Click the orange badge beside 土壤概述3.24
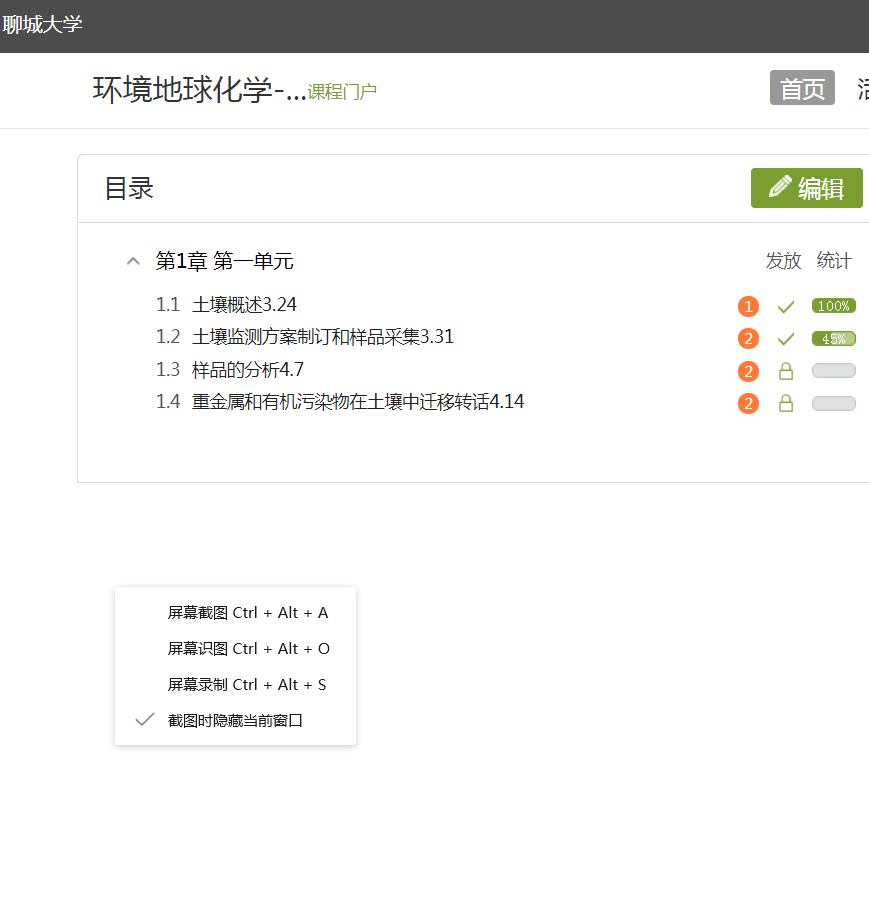The height and width of the screenshot is (898, 869). coord(748,307)
